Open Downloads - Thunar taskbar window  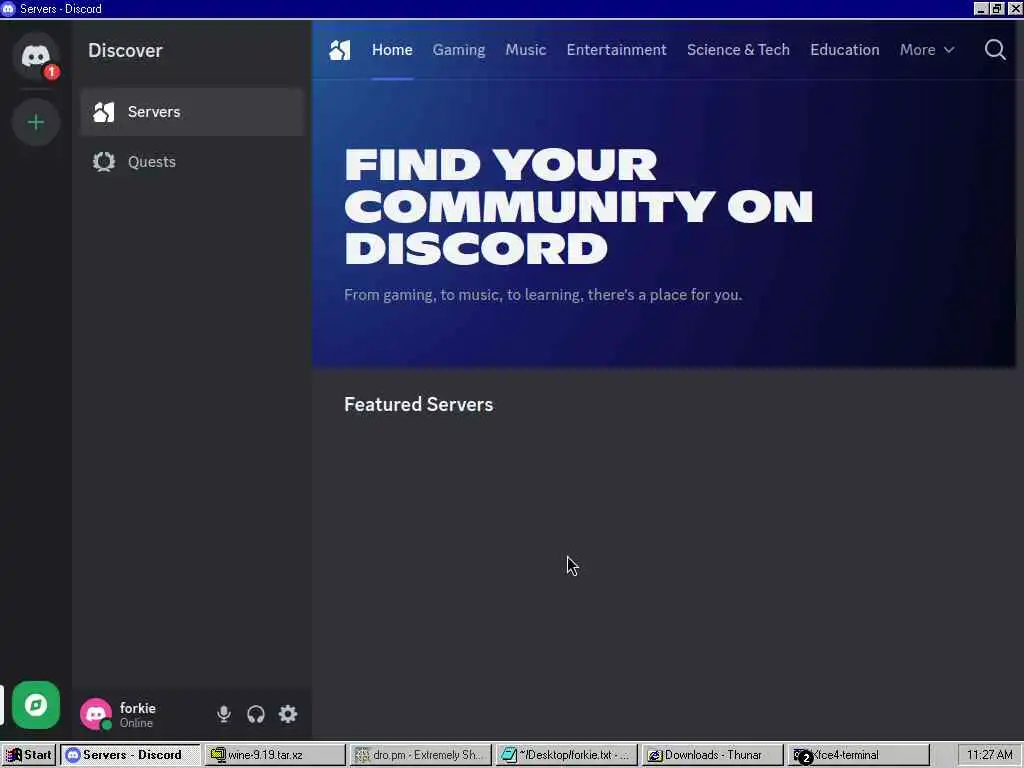(712, 755)
